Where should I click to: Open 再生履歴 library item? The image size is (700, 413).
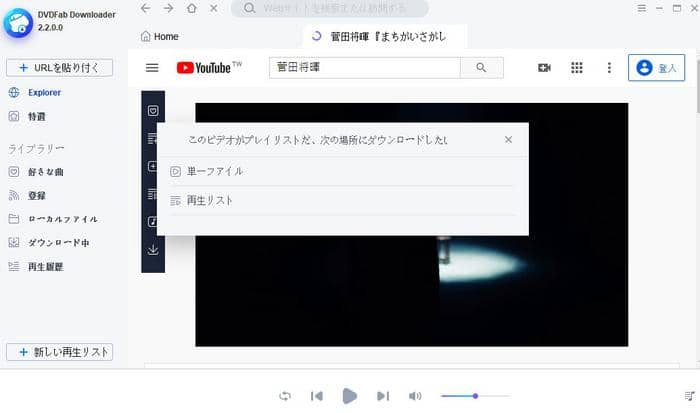[x=36, y=267]
